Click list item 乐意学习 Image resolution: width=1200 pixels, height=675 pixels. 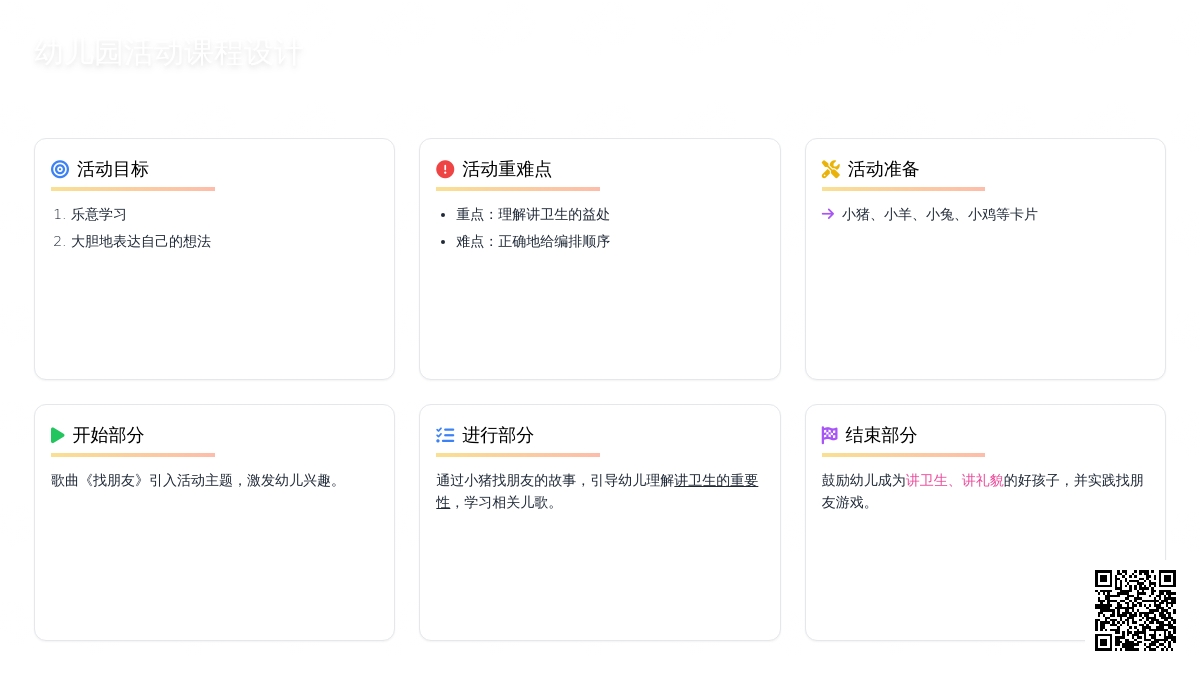click(99, 214)
